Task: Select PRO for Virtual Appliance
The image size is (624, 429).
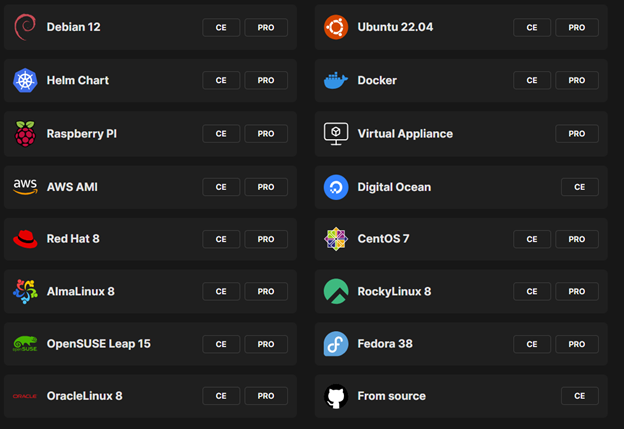Action: click(x=577, y=134)
